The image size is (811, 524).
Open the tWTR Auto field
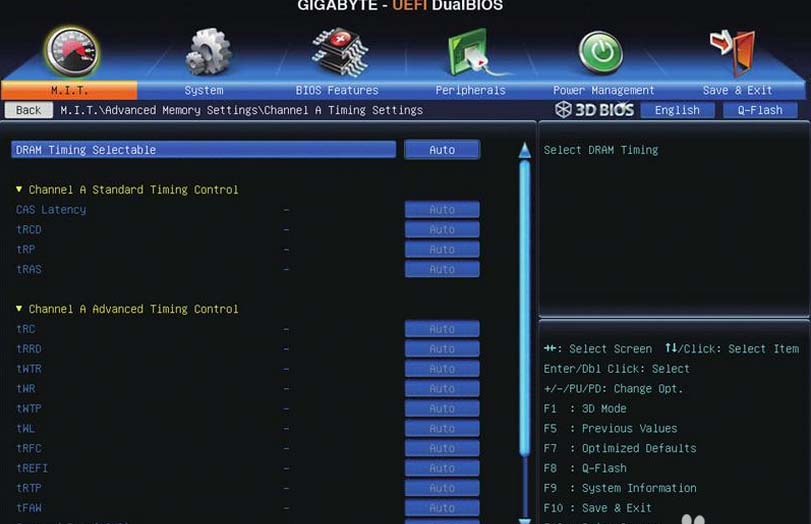pos(442,369)
